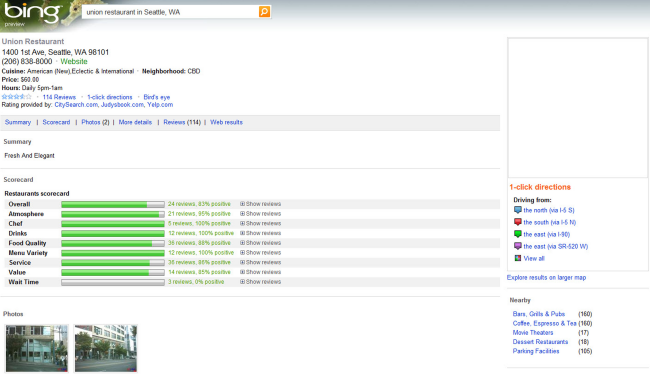Click the orange search magnifier button
650x374 pixels.
pyautogui.click(x=264, y=12)
